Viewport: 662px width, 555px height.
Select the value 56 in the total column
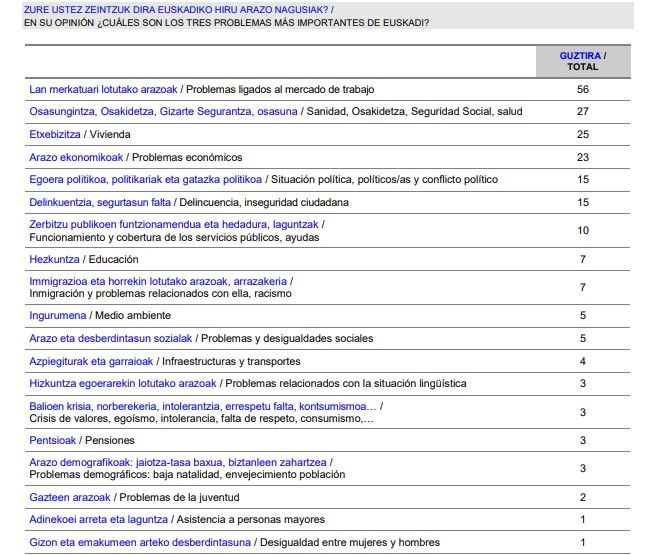(583, 89)
